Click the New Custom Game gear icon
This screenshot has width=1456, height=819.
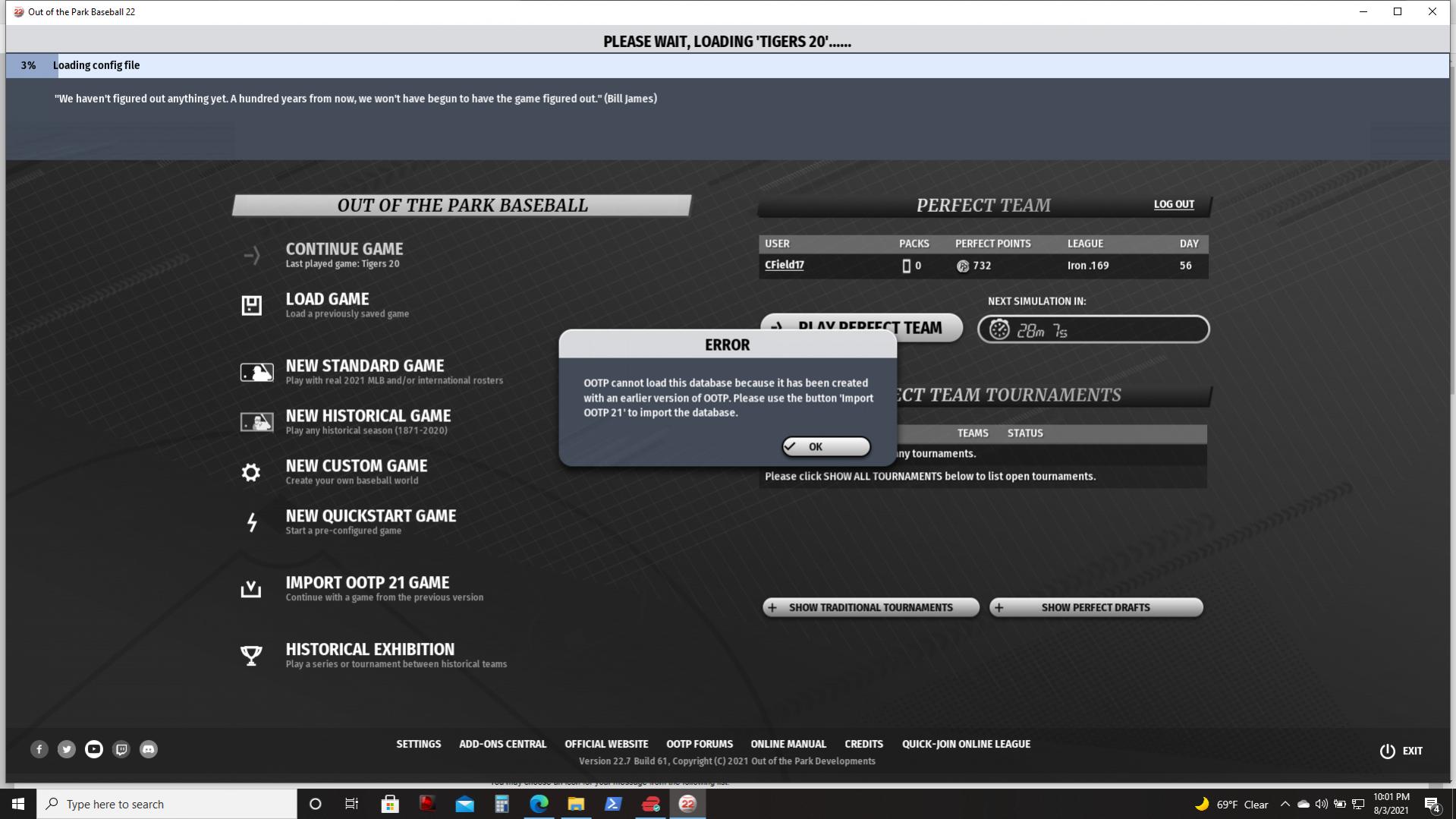pyautogui.click(x=251, y=472)
